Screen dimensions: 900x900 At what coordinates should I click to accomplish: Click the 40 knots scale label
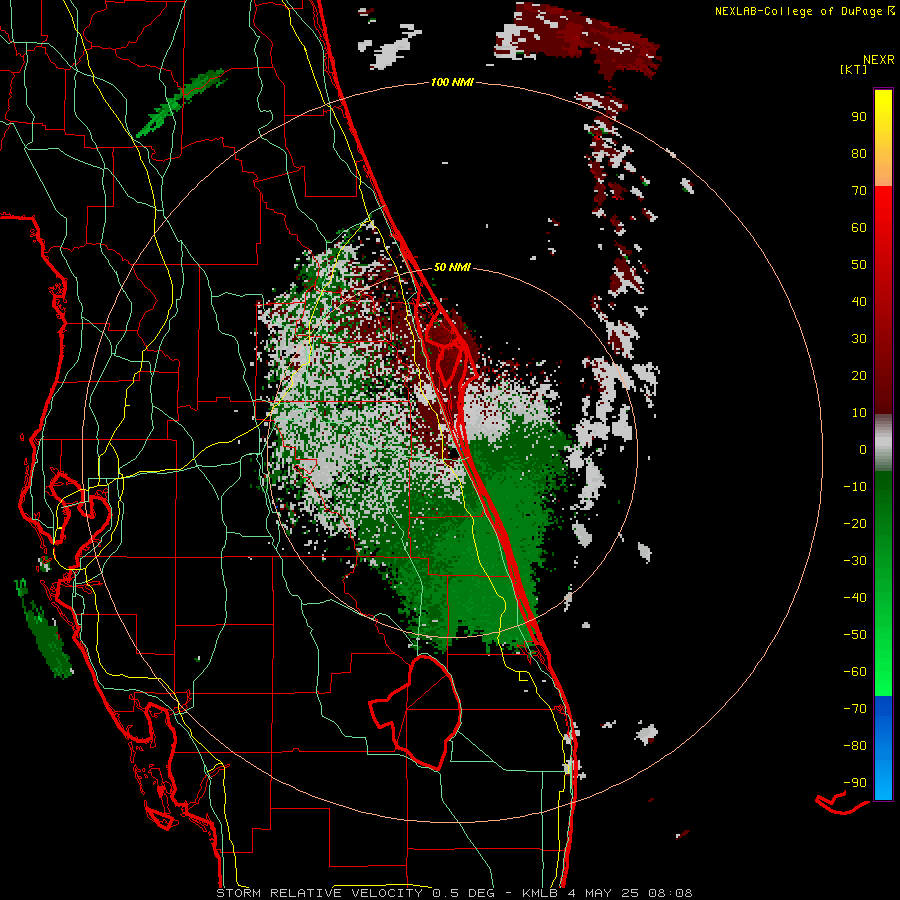859,301
